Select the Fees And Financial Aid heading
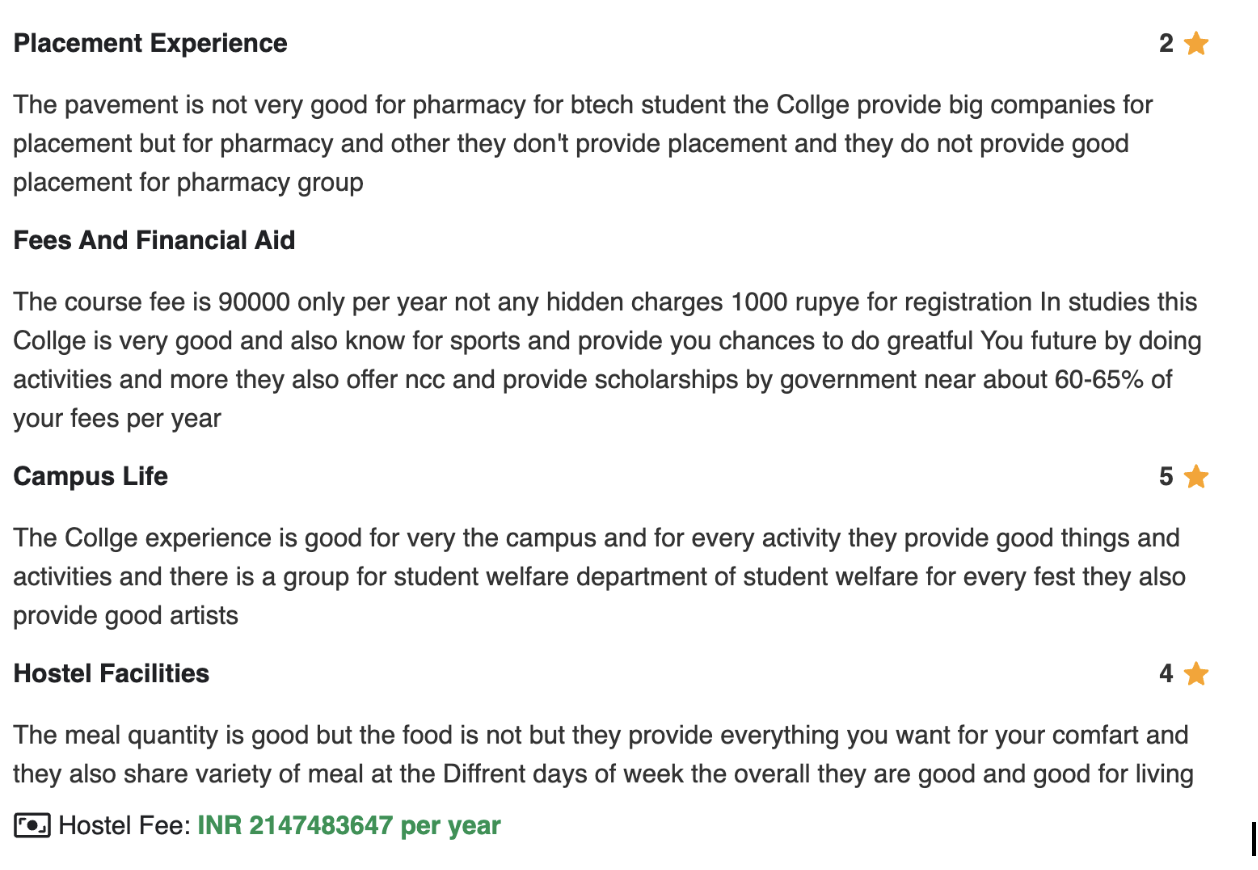 [154, 241]
